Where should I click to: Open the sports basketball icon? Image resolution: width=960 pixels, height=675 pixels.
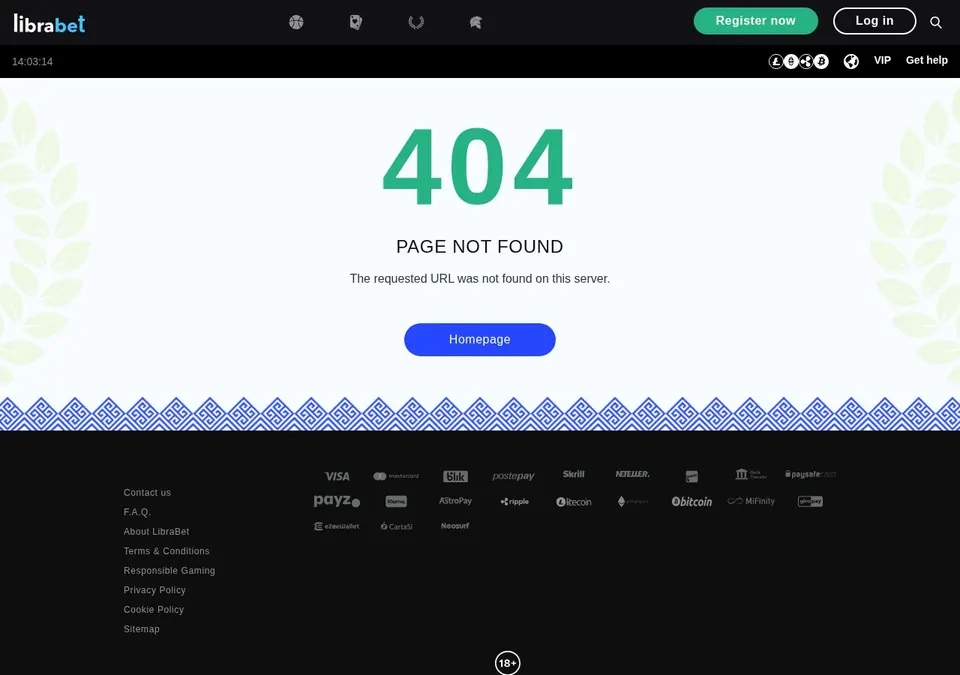click(x=296, y=23)
